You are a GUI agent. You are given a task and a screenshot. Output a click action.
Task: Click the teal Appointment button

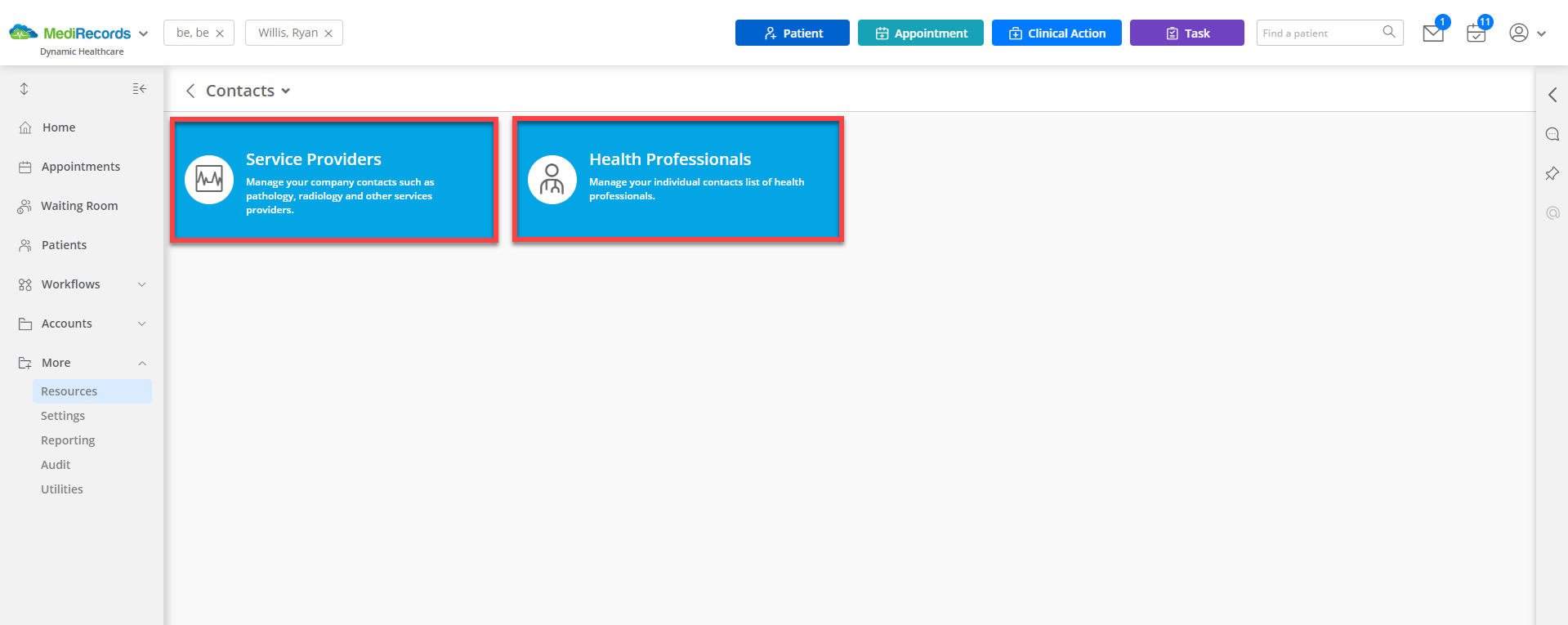click(921, 33)
